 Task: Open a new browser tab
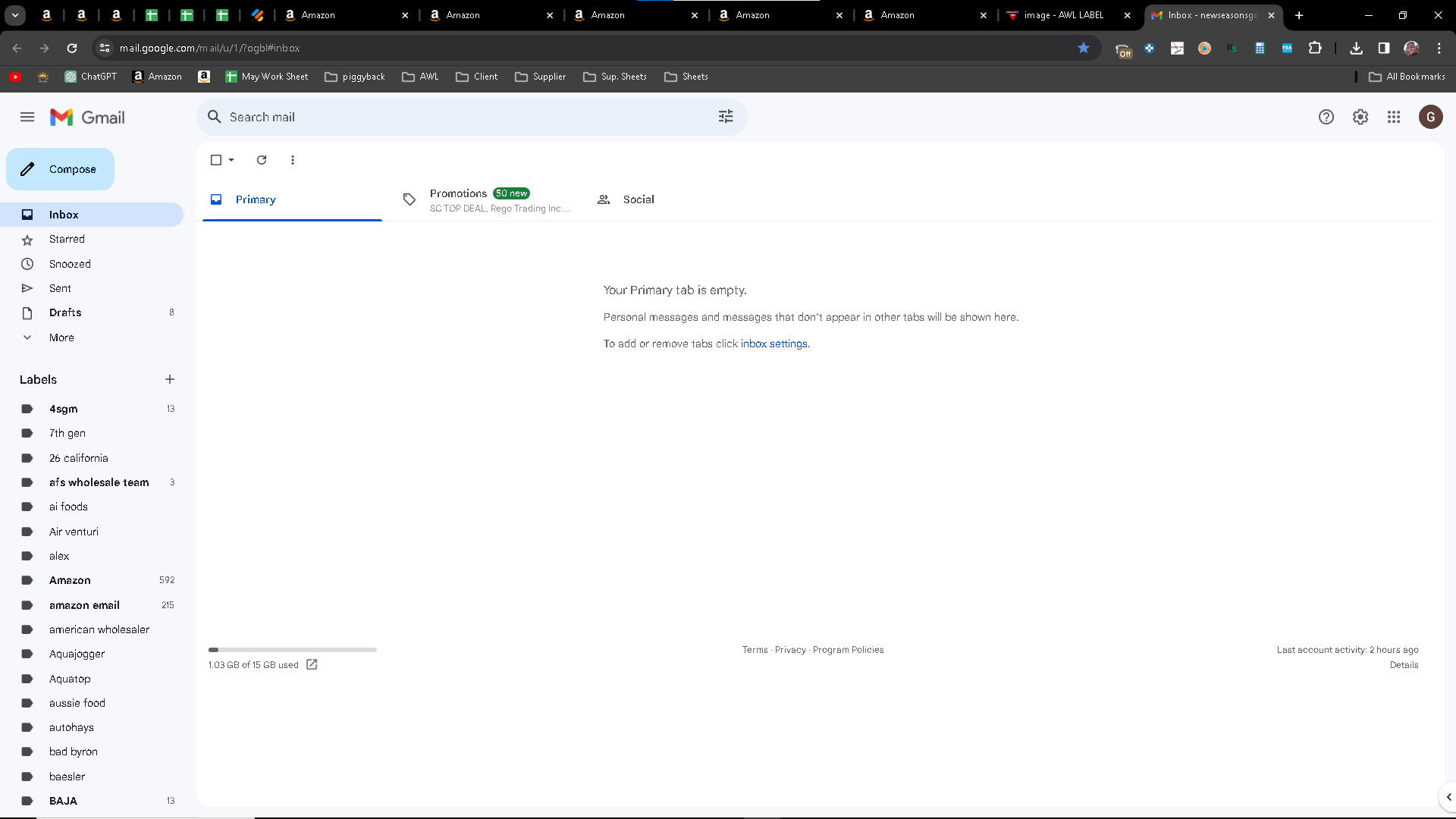coord(1299,15)
